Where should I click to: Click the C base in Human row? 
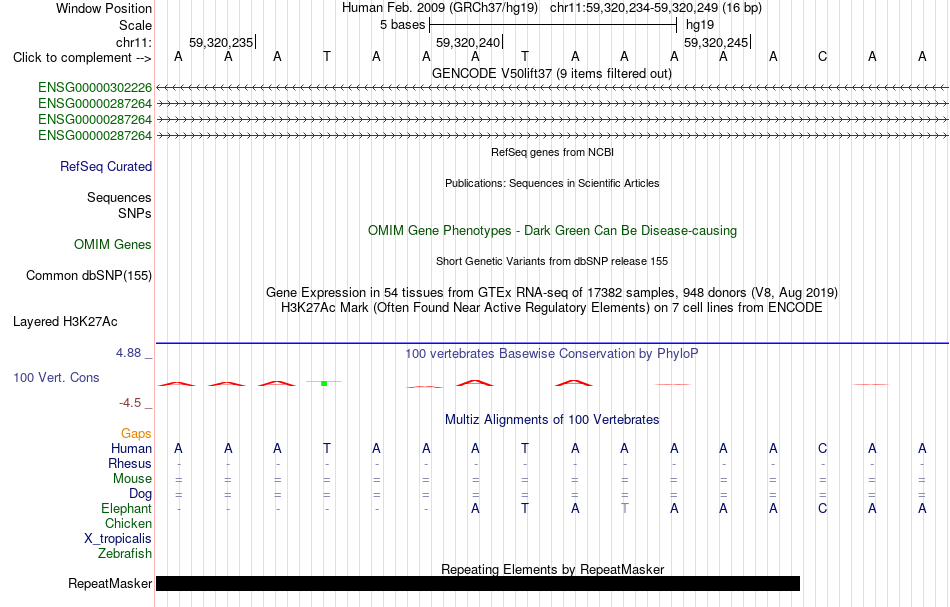click(x=822, y=448)
